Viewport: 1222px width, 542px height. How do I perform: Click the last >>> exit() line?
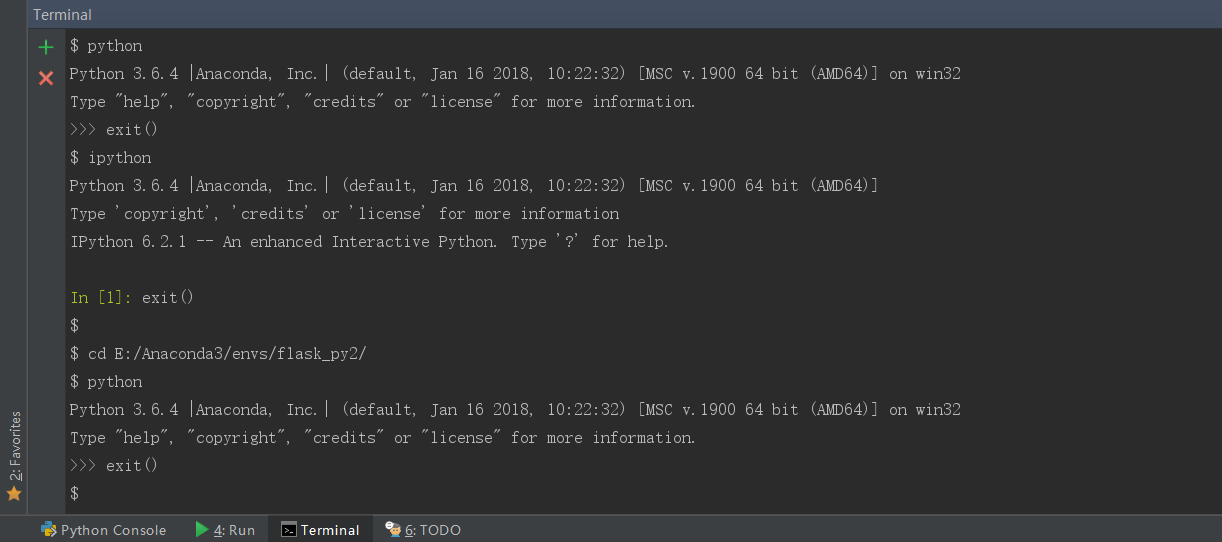[114, 466]
